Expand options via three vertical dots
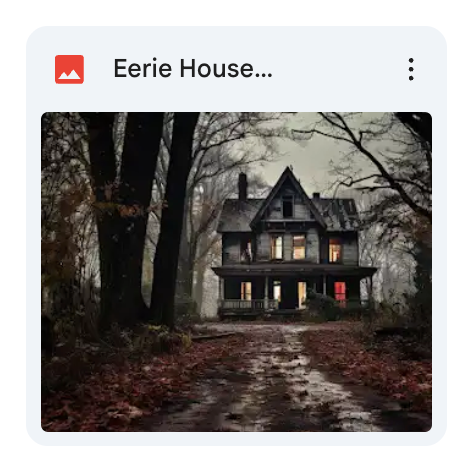Viewport: 464px width, 468px height. (411, 69)
